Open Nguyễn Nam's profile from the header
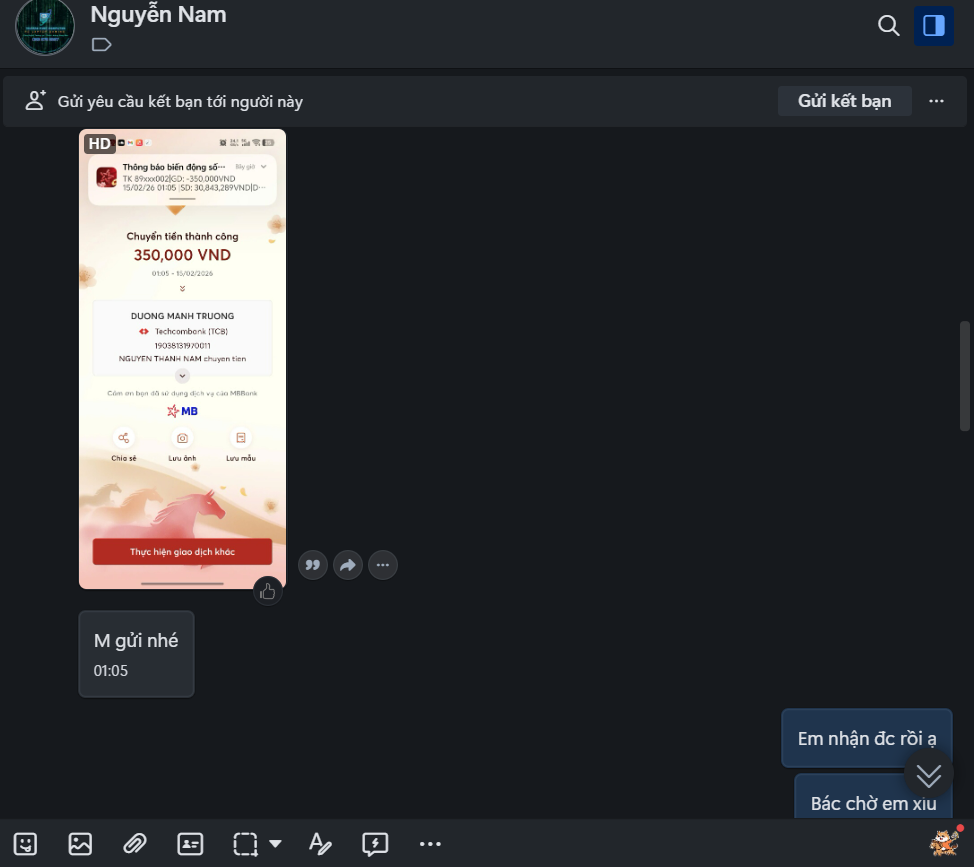Viewport: 974px width, 867px height. tap(157, 14)
